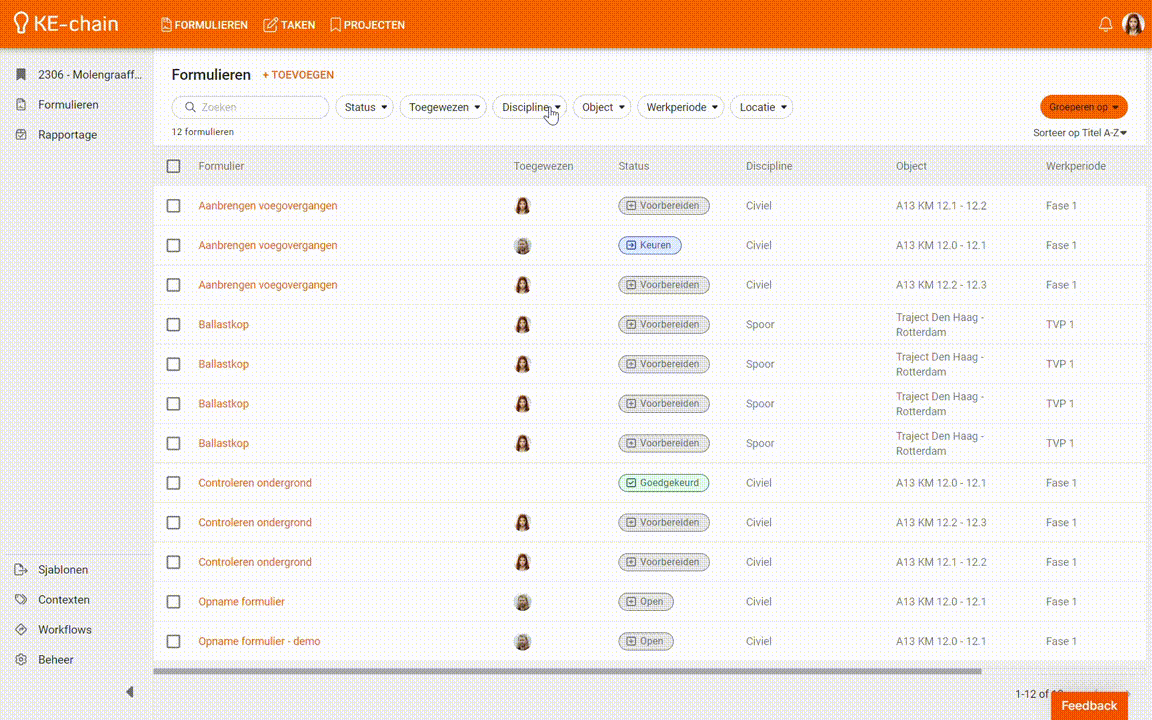The image size is (1152, 720).
Task: Click the Contexten tag icon
Action: pos(20,600)
